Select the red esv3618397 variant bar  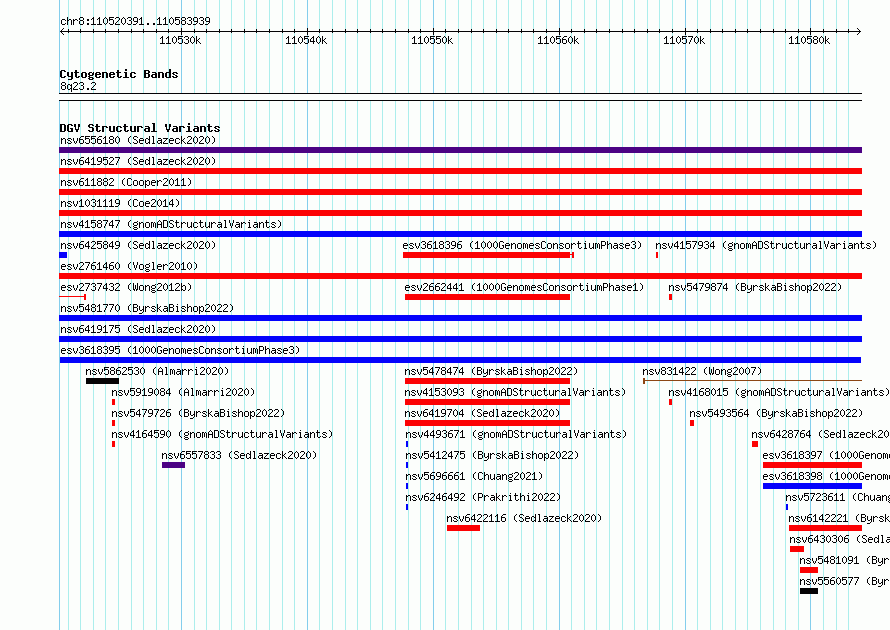[x=812, y=465]
